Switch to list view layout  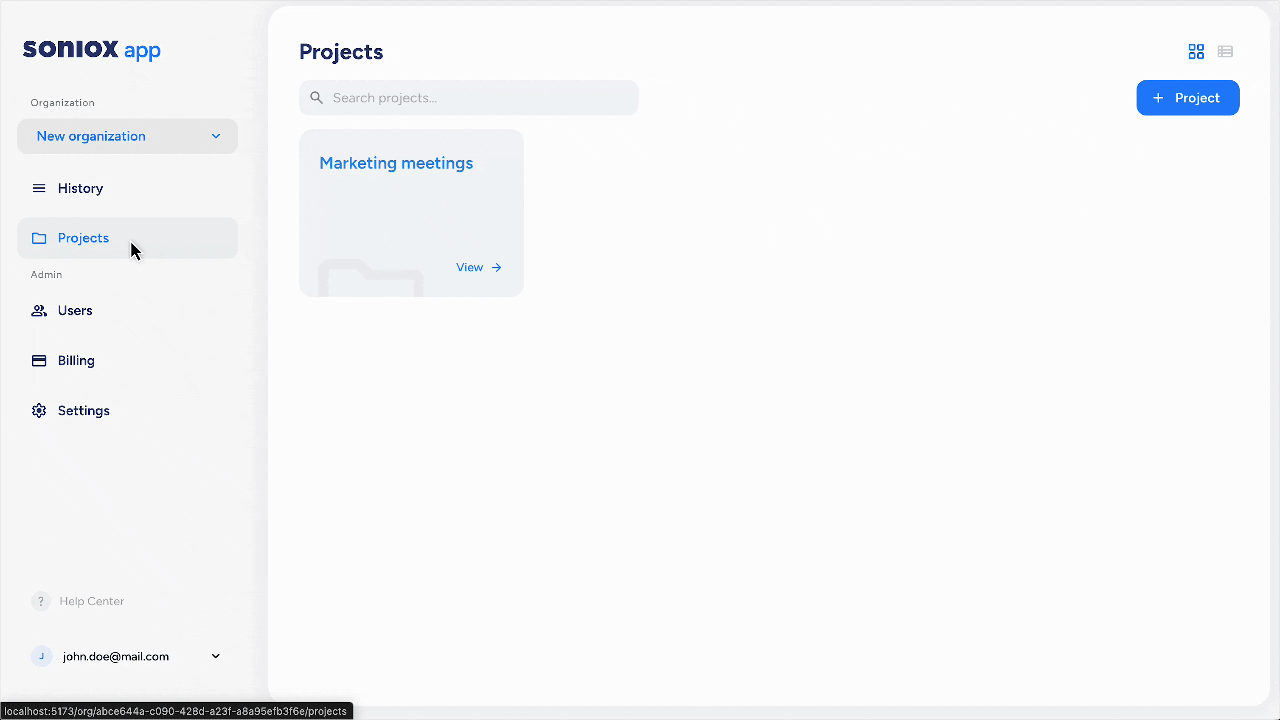click(1225, 52)
